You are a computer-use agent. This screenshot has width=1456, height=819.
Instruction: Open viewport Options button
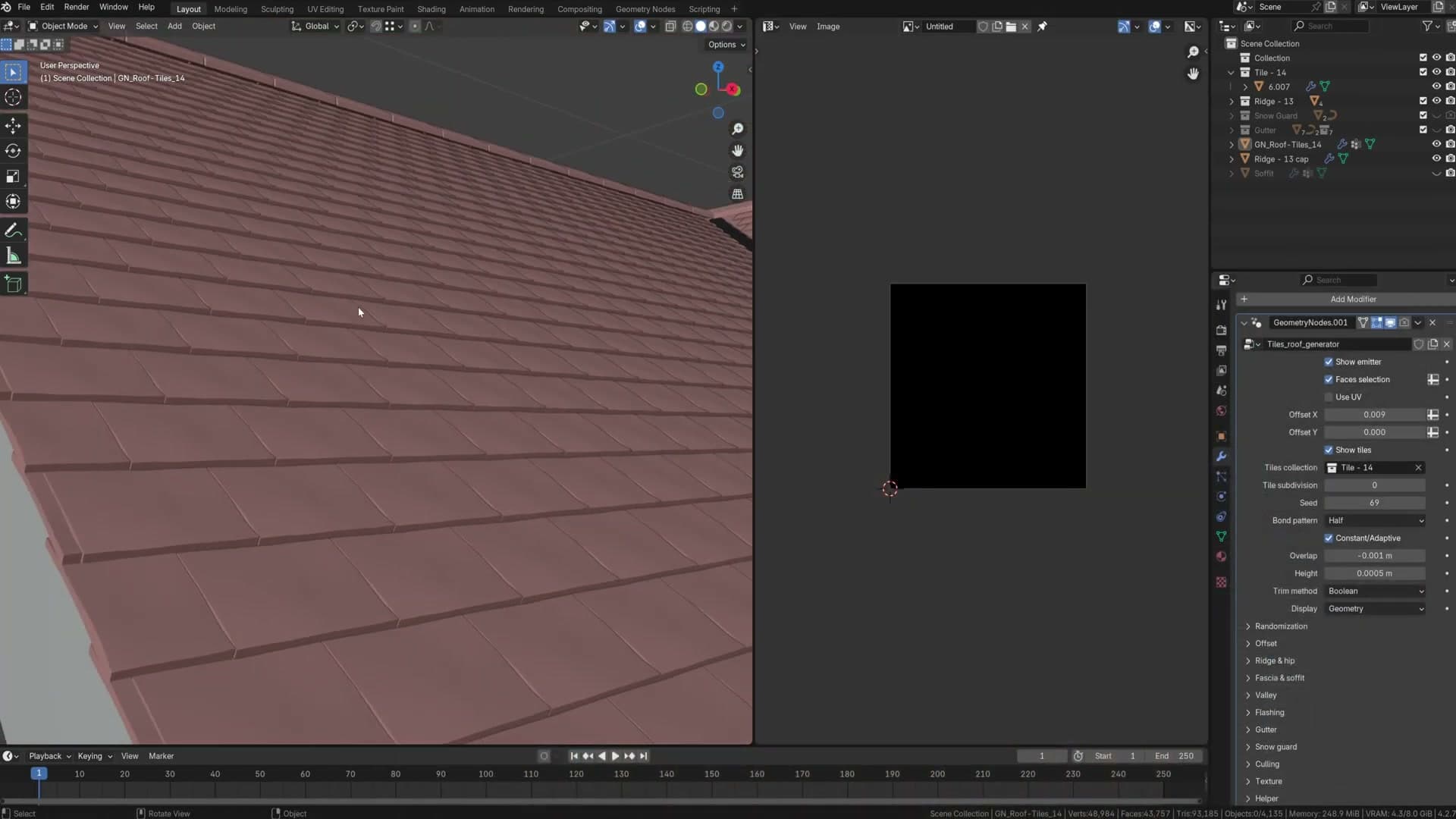(726, 45)
